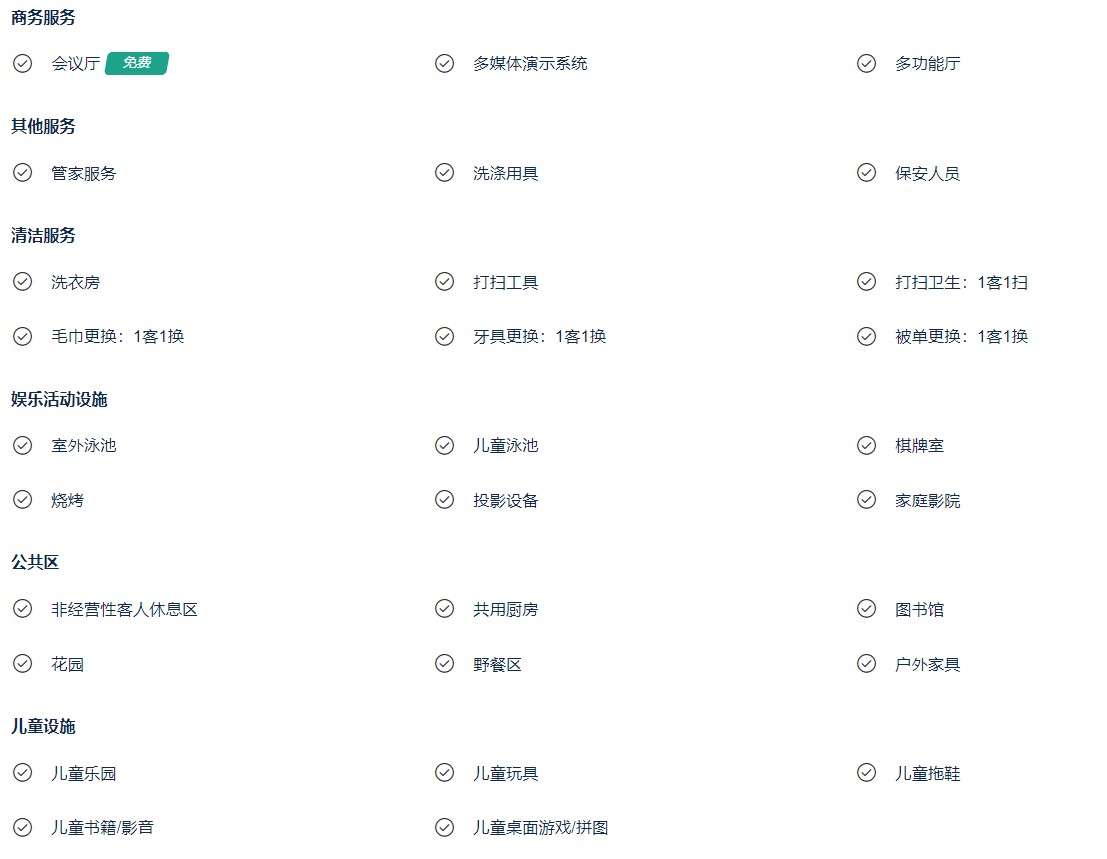This screenshot has width=1107, height=859.
Task: Select the 毛巾更换：1客1换 item
Action: click(x=118, y=337)
